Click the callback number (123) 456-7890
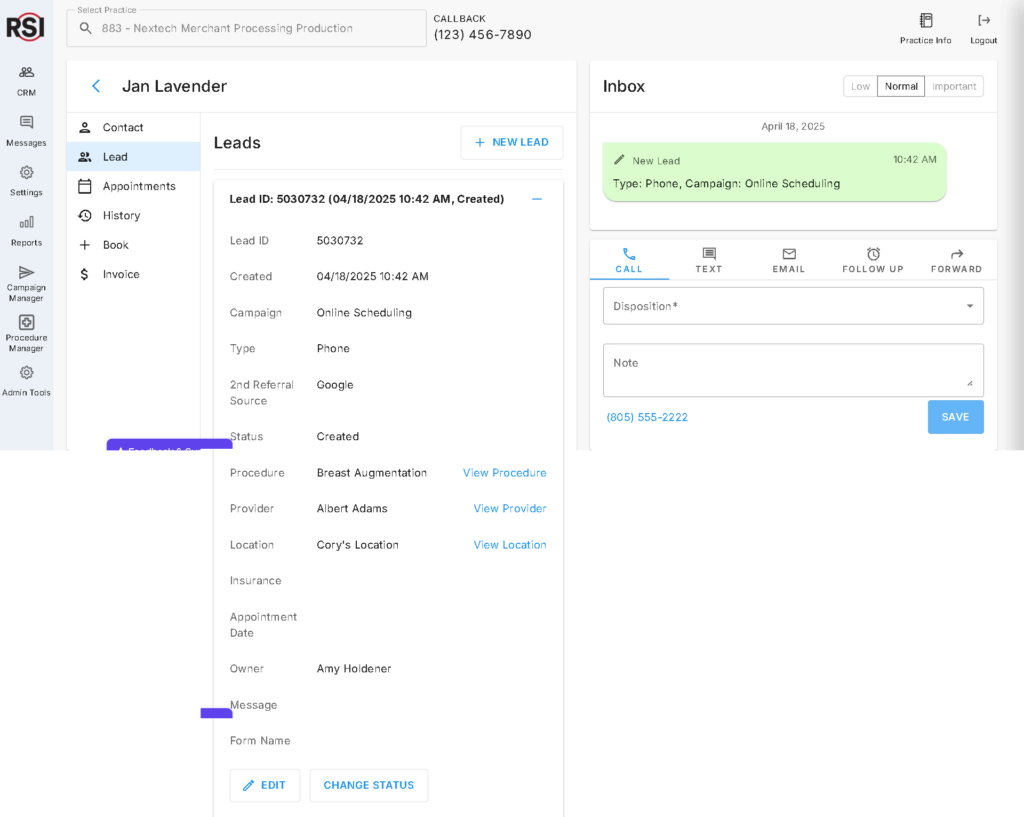The image size is (1024, 817). click(483, 35)
